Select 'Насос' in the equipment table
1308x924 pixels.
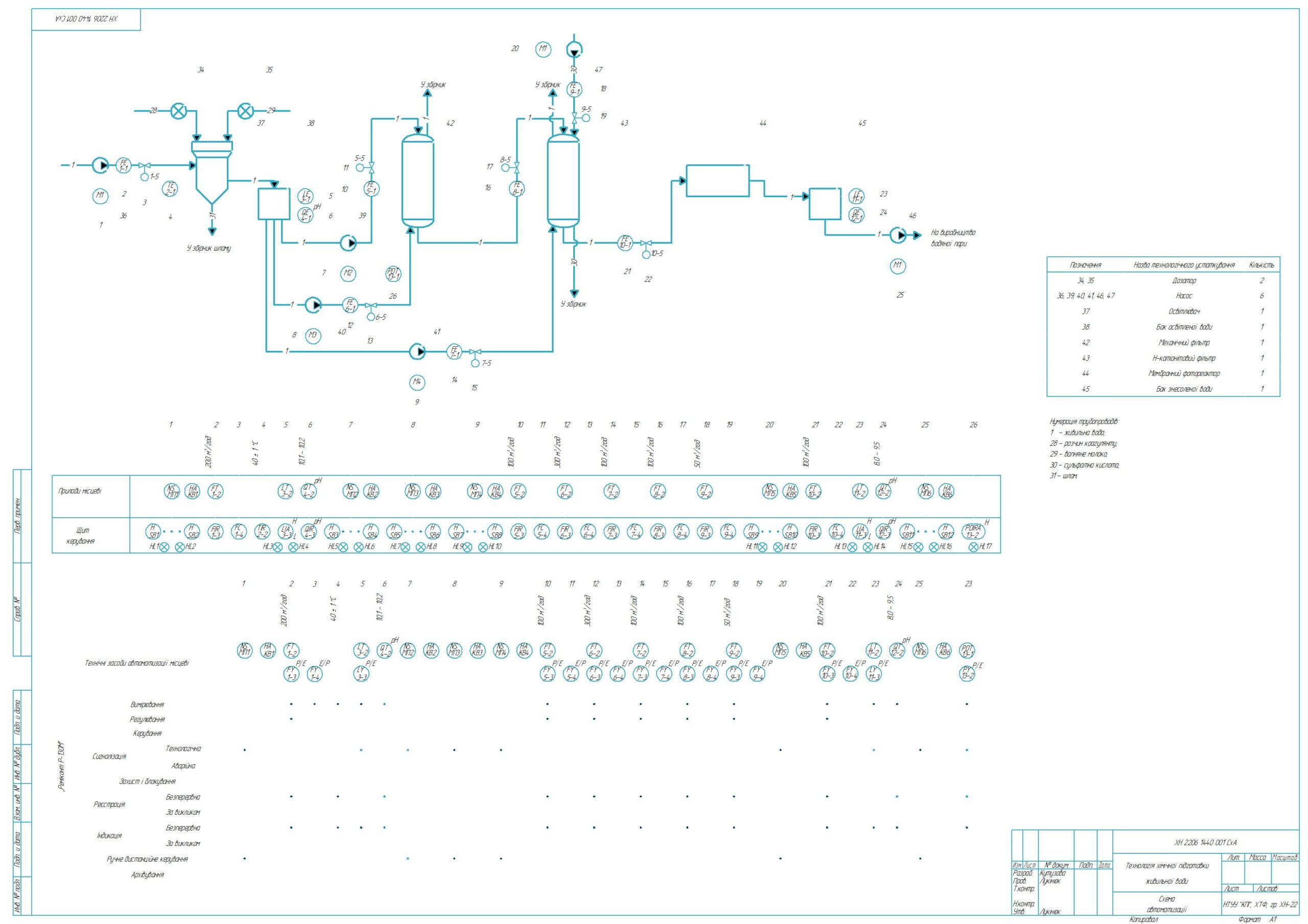point(1184,296)
